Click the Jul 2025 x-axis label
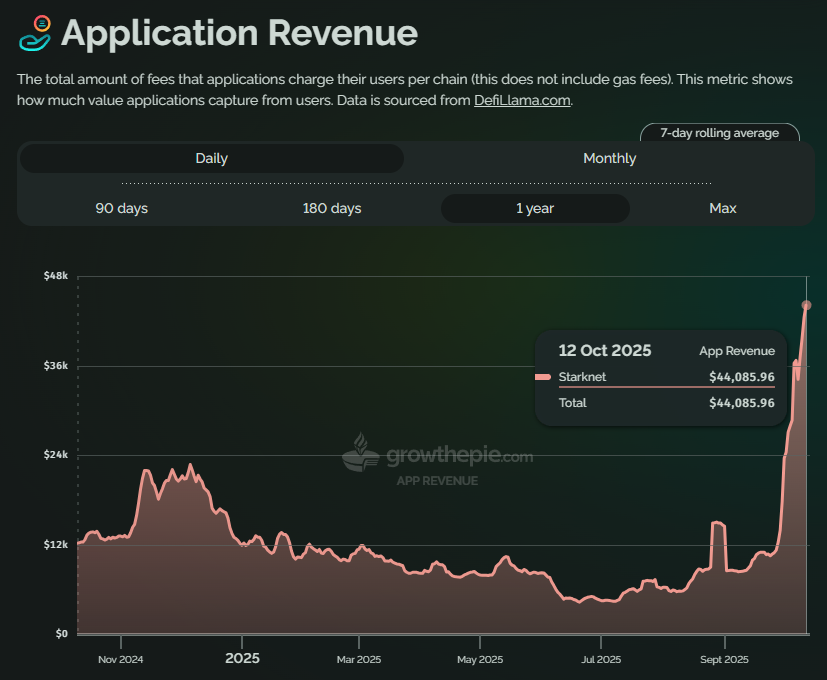 [x=601, y=659]
